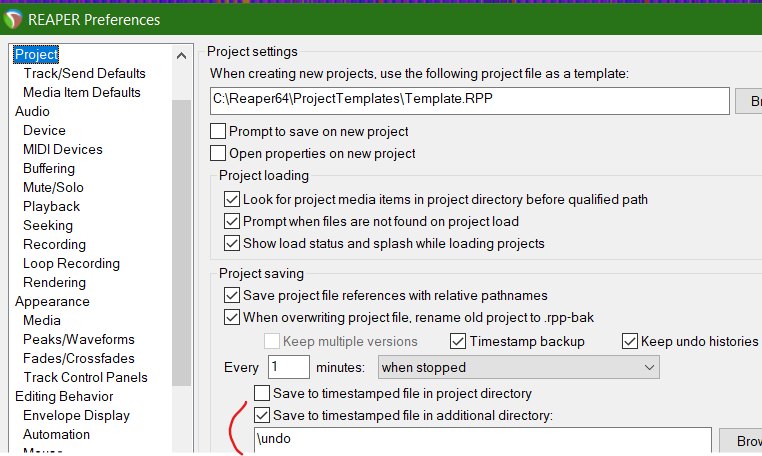
Task: Toggle Keep undo histories checkbox
Action: click(x=630, y=341)
